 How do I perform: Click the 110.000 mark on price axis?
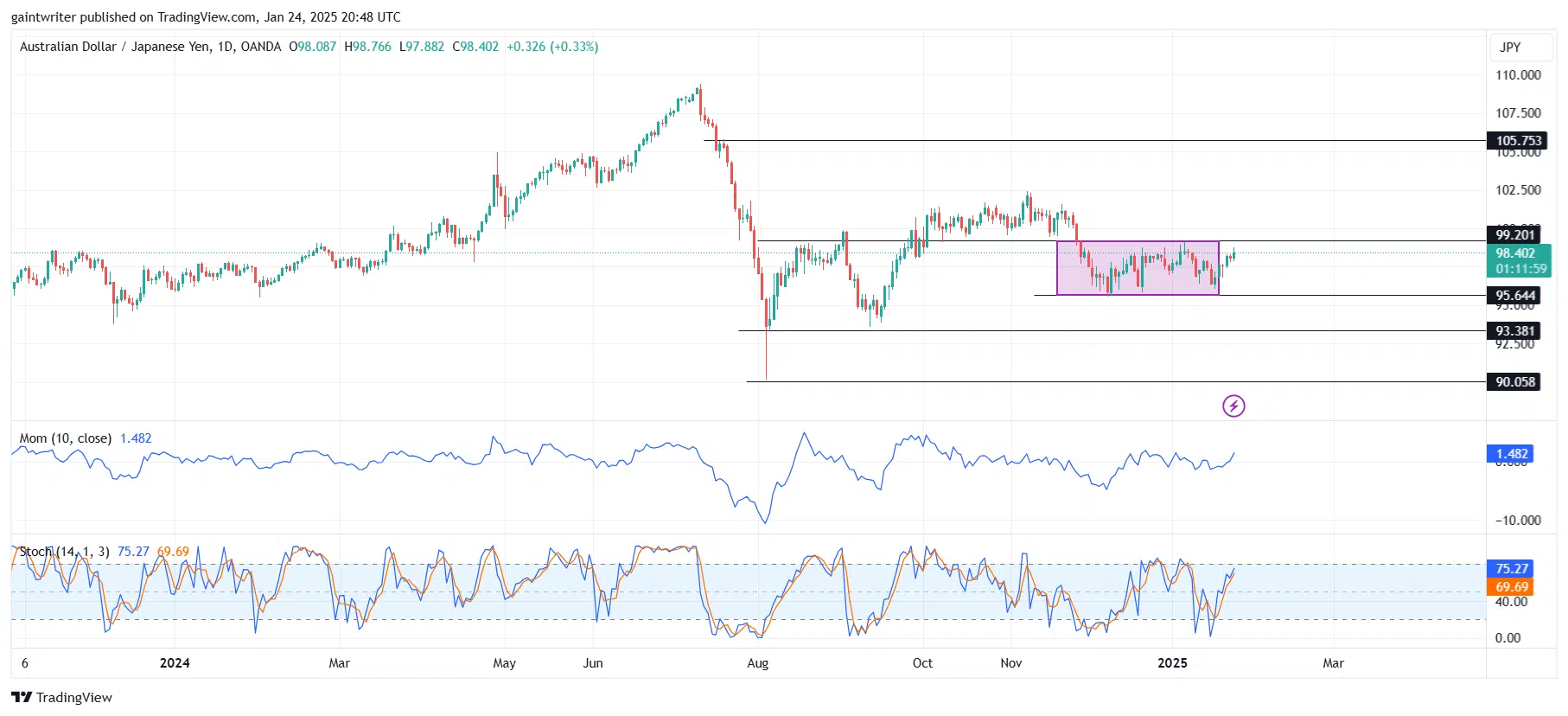1518,75
